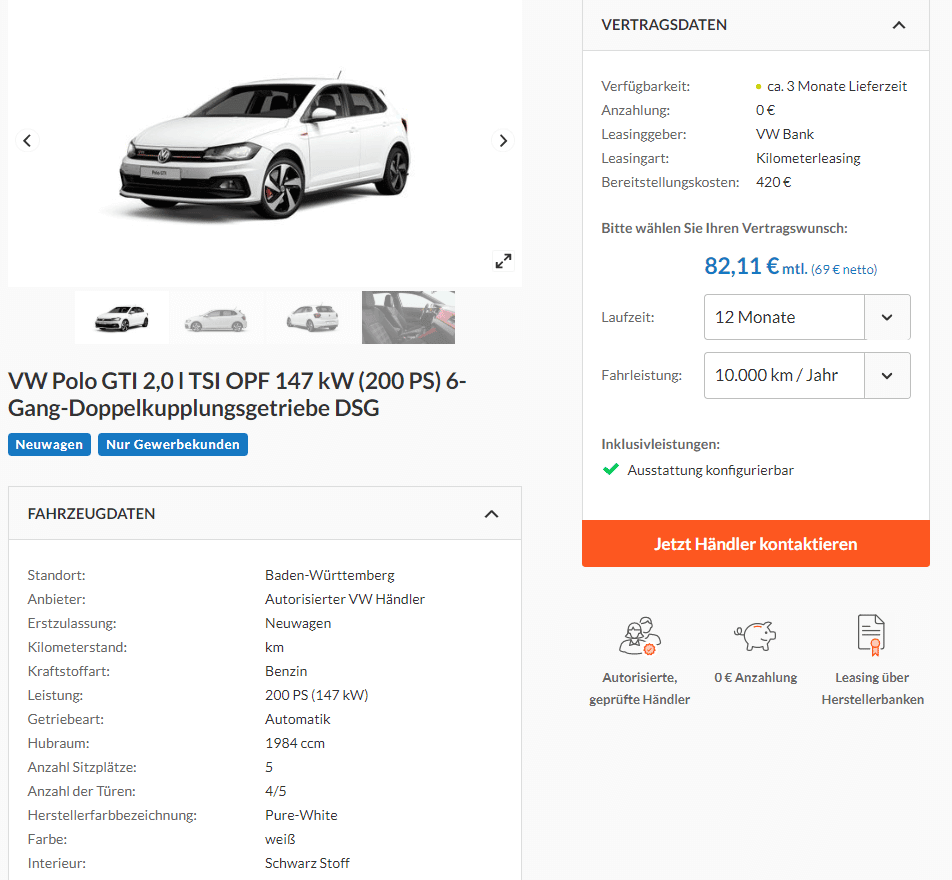The width and height of the screenshot is (952, 880).
Task: Click the Baden-Württemberg location value
Action: [x=330, y=575]
